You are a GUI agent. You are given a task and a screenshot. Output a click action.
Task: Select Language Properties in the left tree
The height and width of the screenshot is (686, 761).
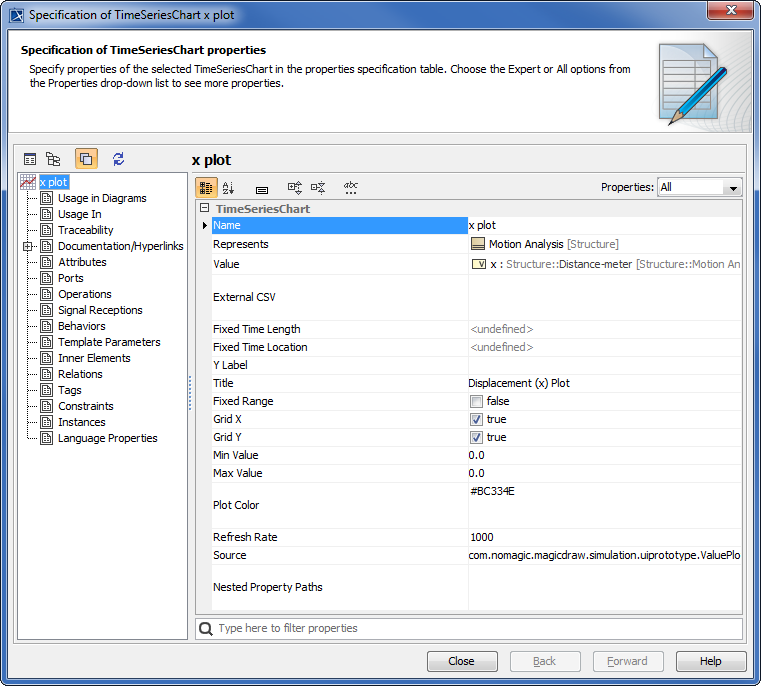pos(107,438)
